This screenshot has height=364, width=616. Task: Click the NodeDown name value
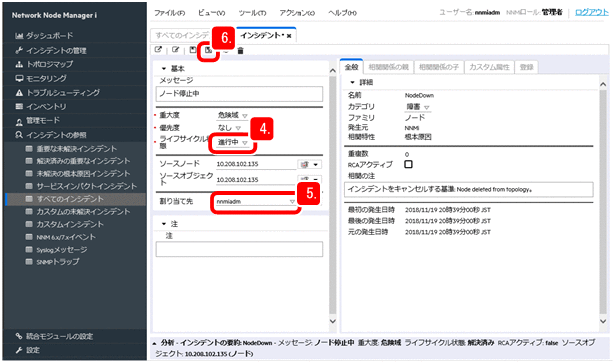419,95
